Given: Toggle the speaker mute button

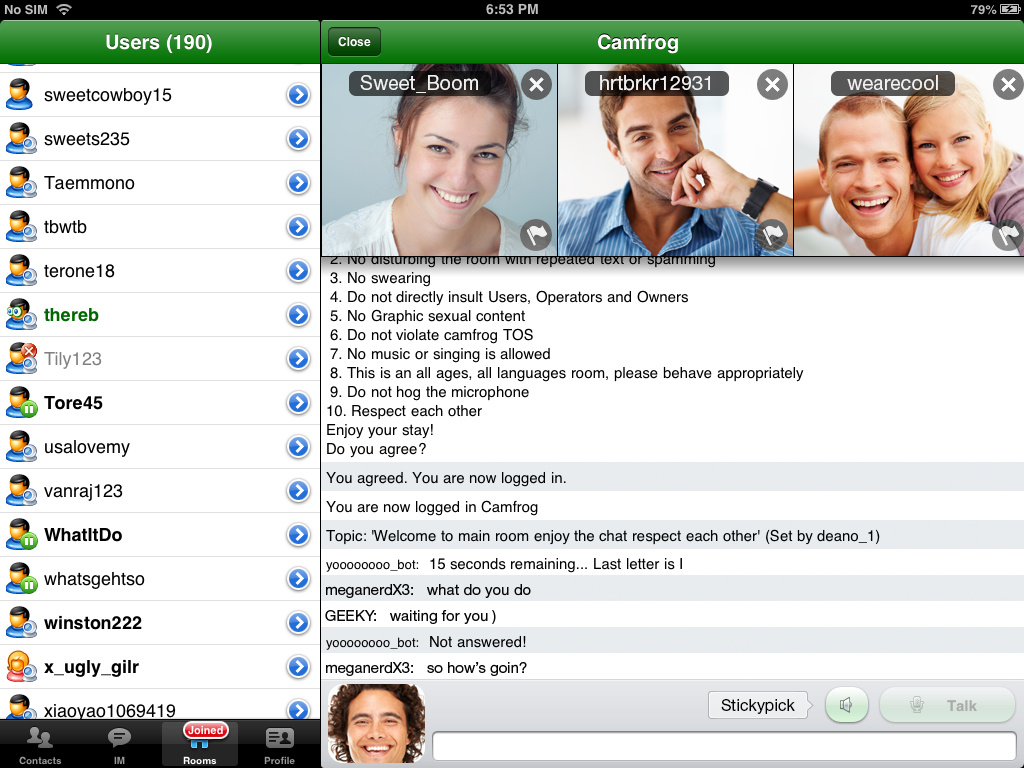Looking at the screenshot, I should coord(846,705).
